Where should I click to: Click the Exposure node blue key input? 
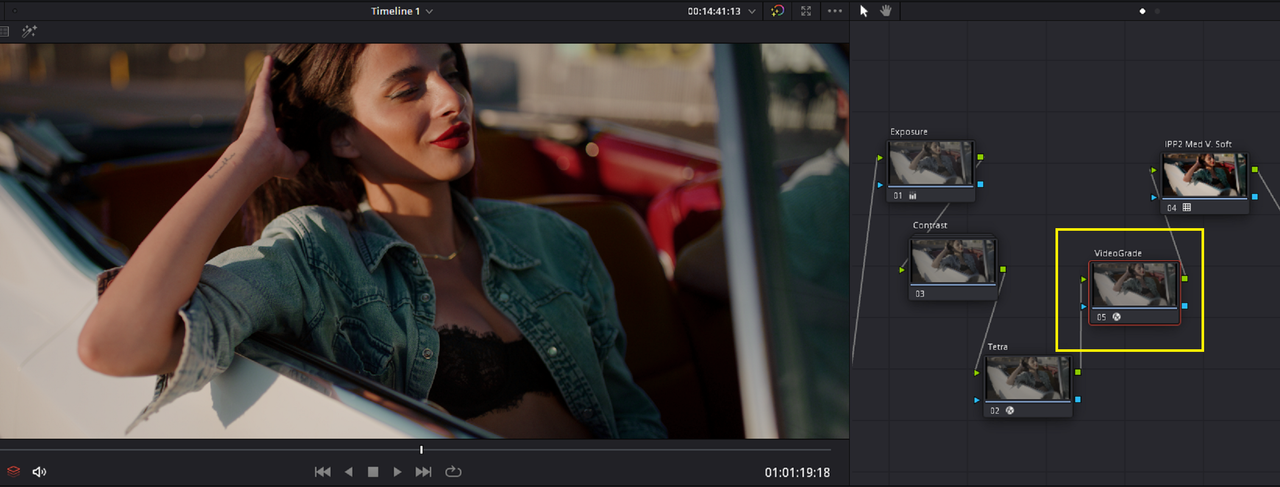[880, 185]
